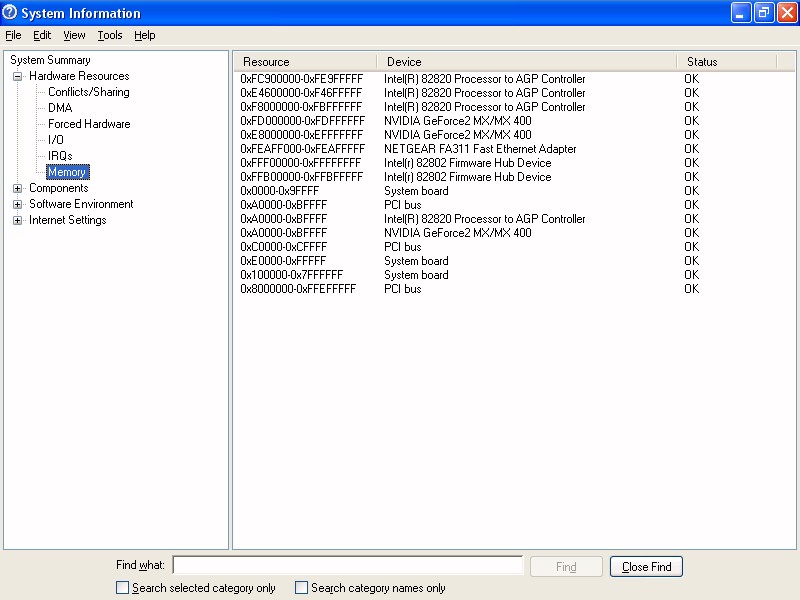
Task: Expand the Components node
Action: (17, 188)
